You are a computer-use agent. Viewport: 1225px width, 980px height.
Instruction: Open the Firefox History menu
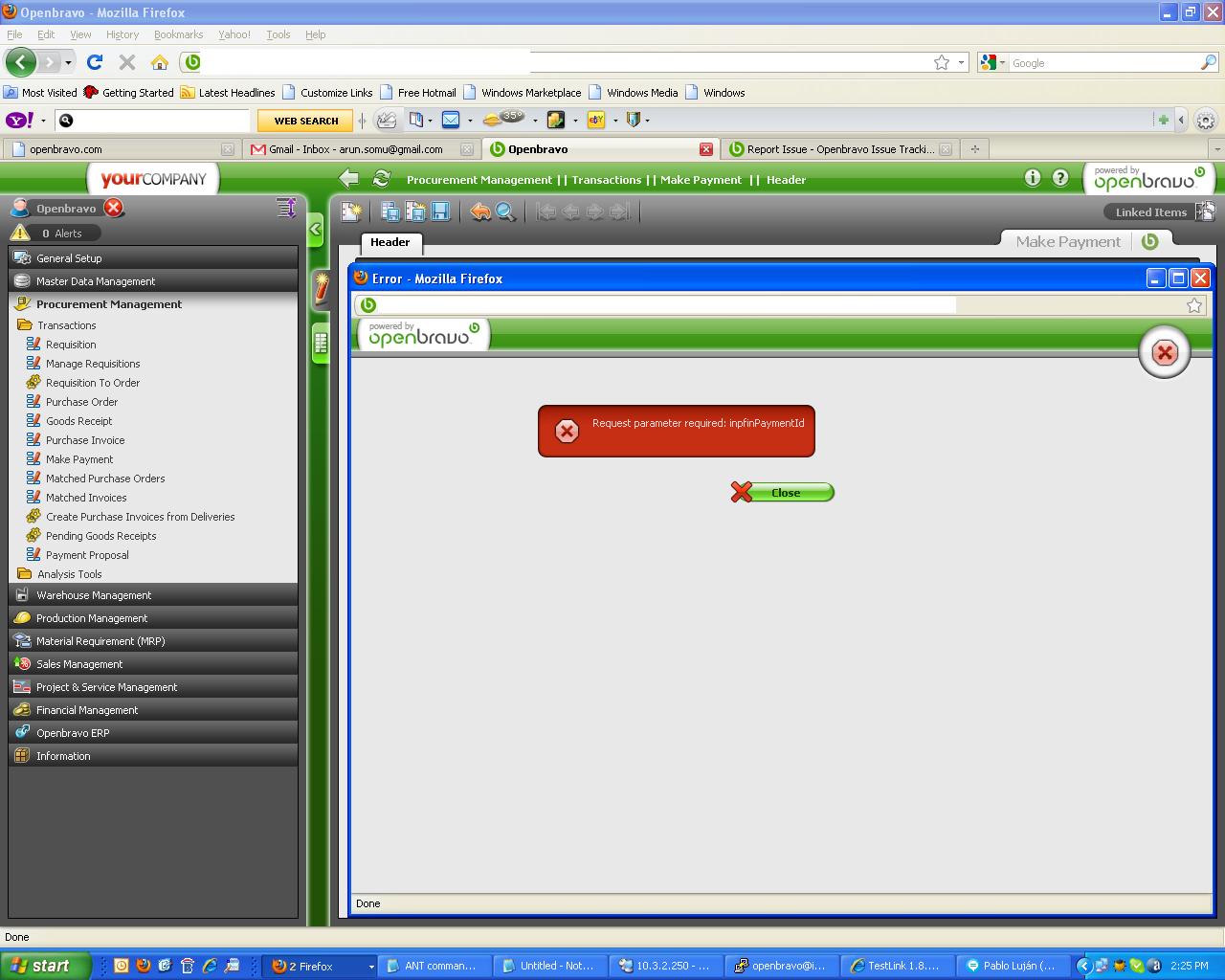point(122,34)
